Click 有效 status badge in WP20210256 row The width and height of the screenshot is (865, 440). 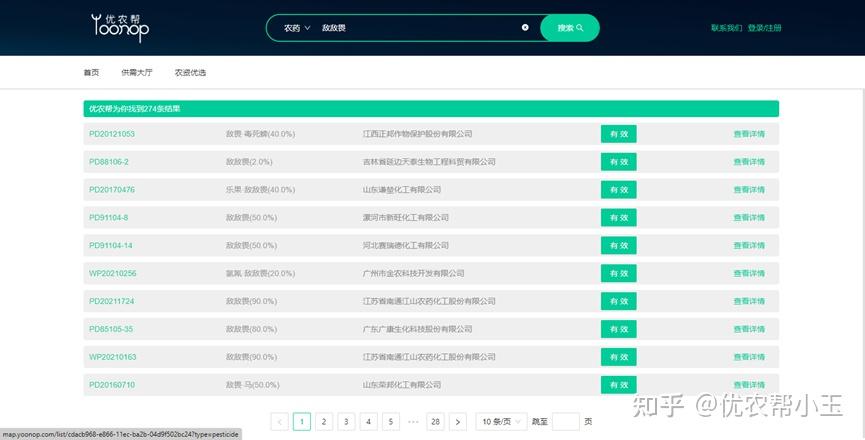click(618, 273)
